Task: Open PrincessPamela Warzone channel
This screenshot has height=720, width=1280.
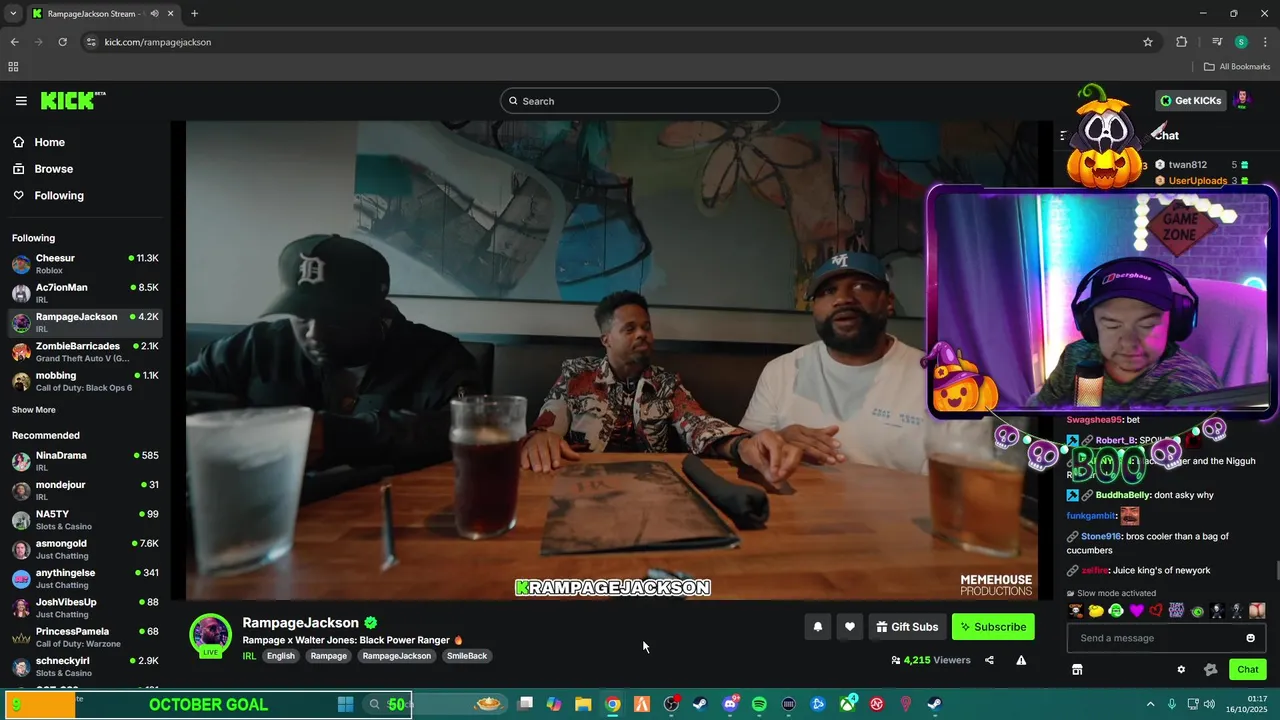Action: click(x=85, y=637)
